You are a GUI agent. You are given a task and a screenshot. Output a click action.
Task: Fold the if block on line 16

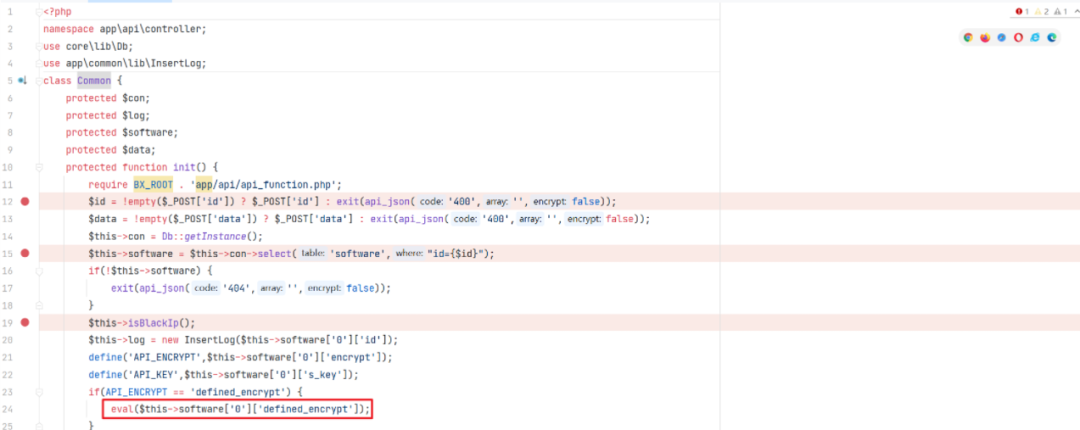click(39, 270)
